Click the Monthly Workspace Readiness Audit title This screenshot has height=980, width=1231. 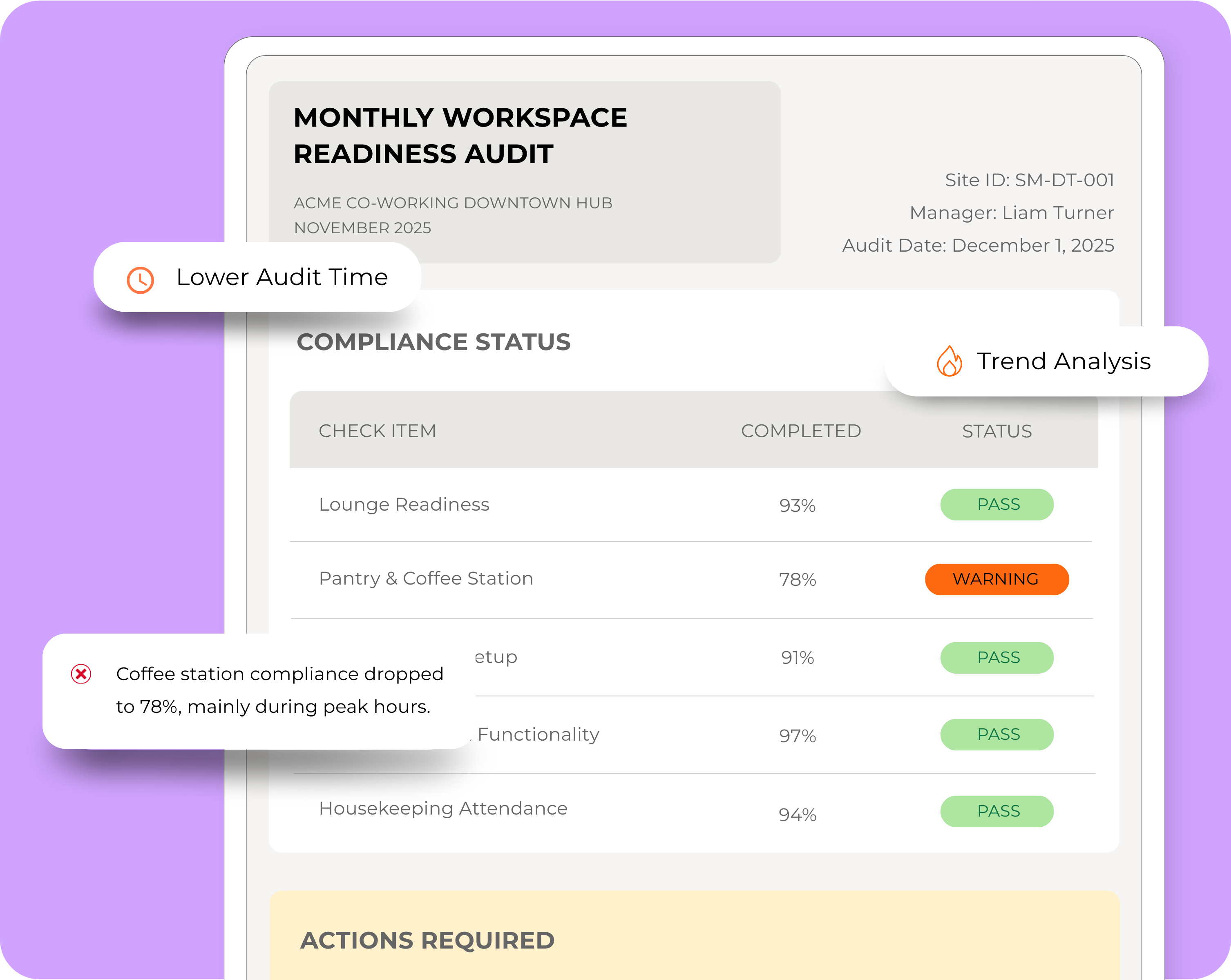tap(460, 135)
